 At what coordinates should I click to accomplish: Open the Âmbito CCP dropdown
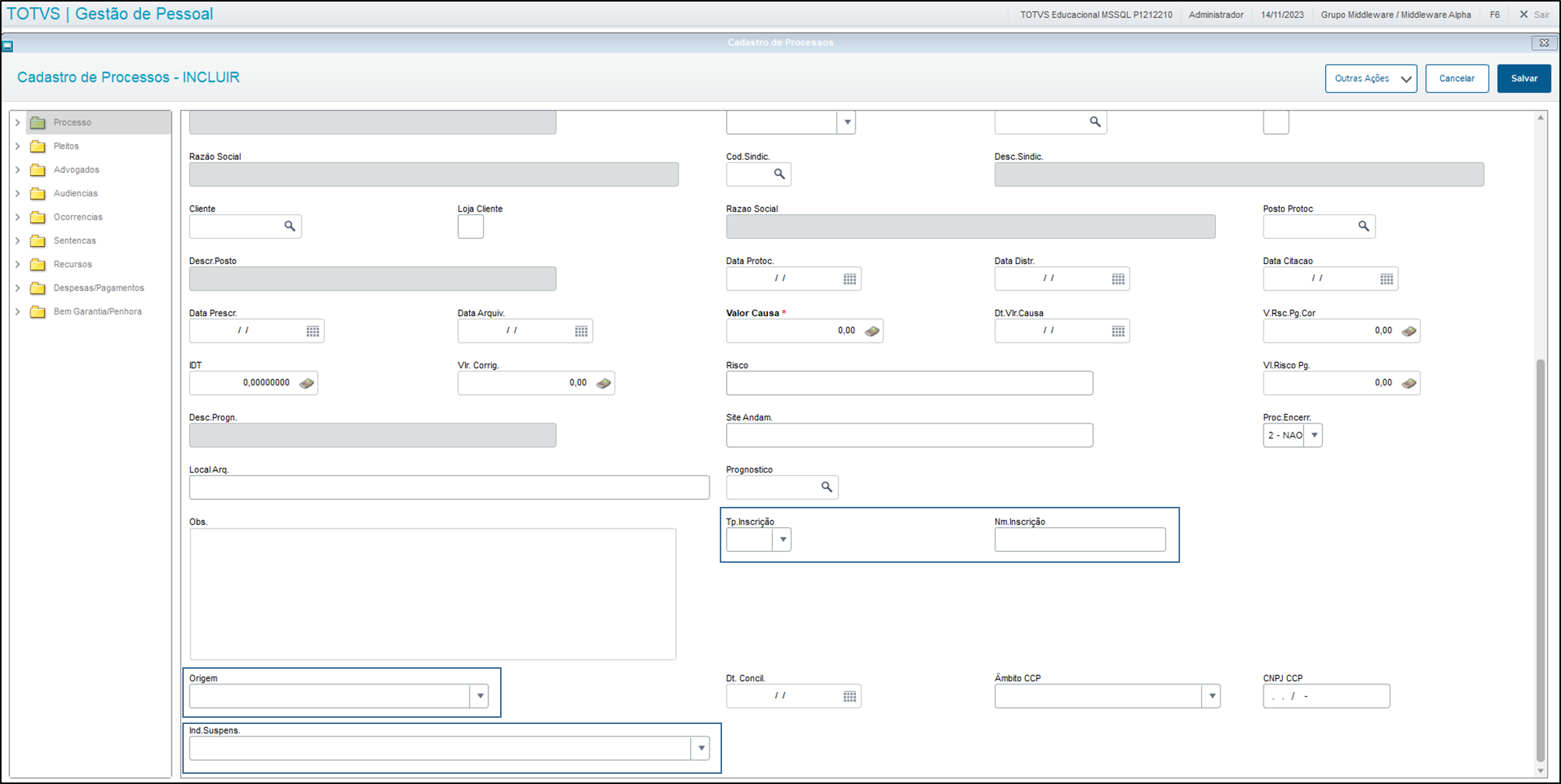click(1211, 696)
